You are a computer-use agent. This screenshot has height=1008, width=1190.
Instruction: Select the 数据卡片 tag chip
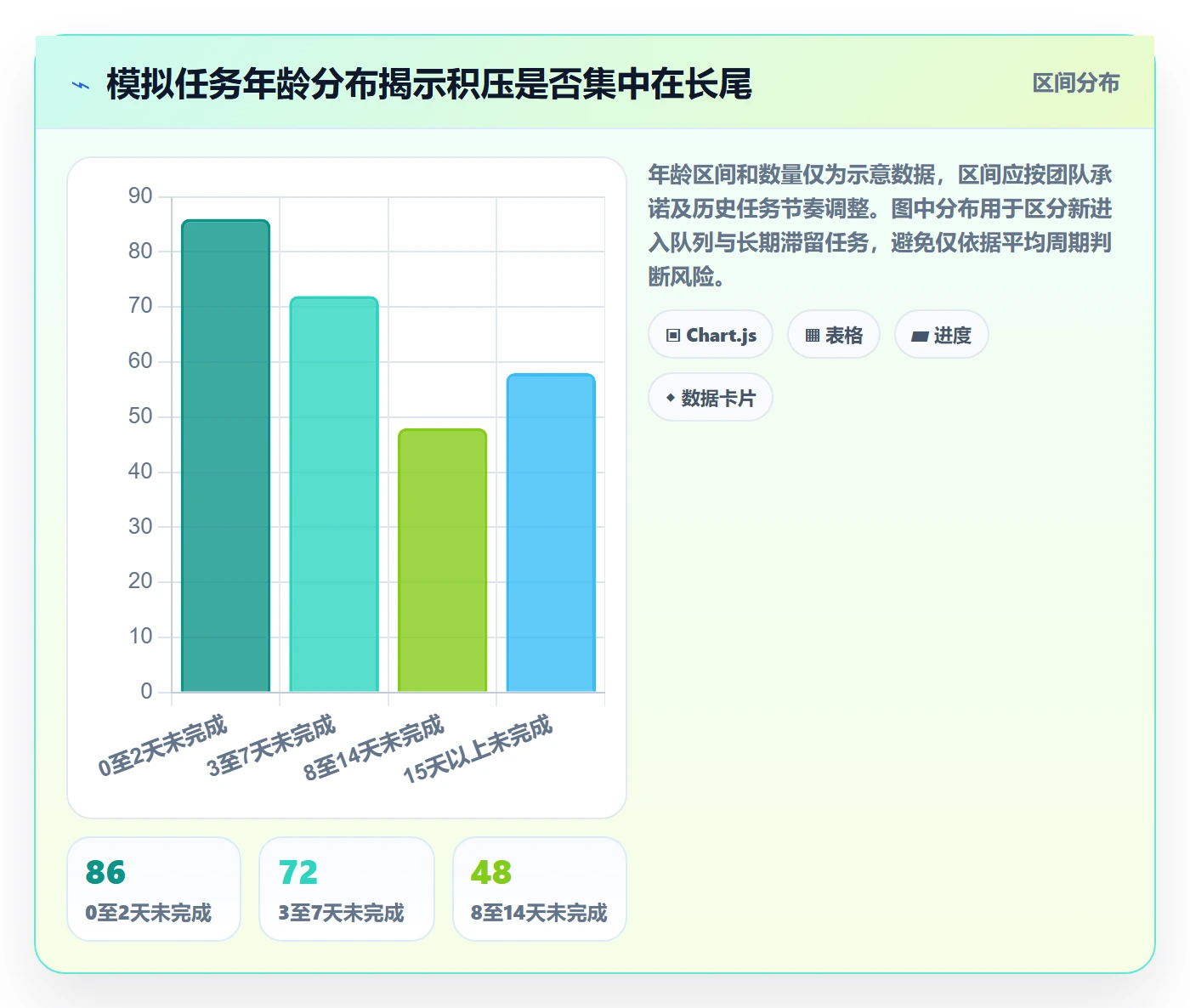click(711, 398)
